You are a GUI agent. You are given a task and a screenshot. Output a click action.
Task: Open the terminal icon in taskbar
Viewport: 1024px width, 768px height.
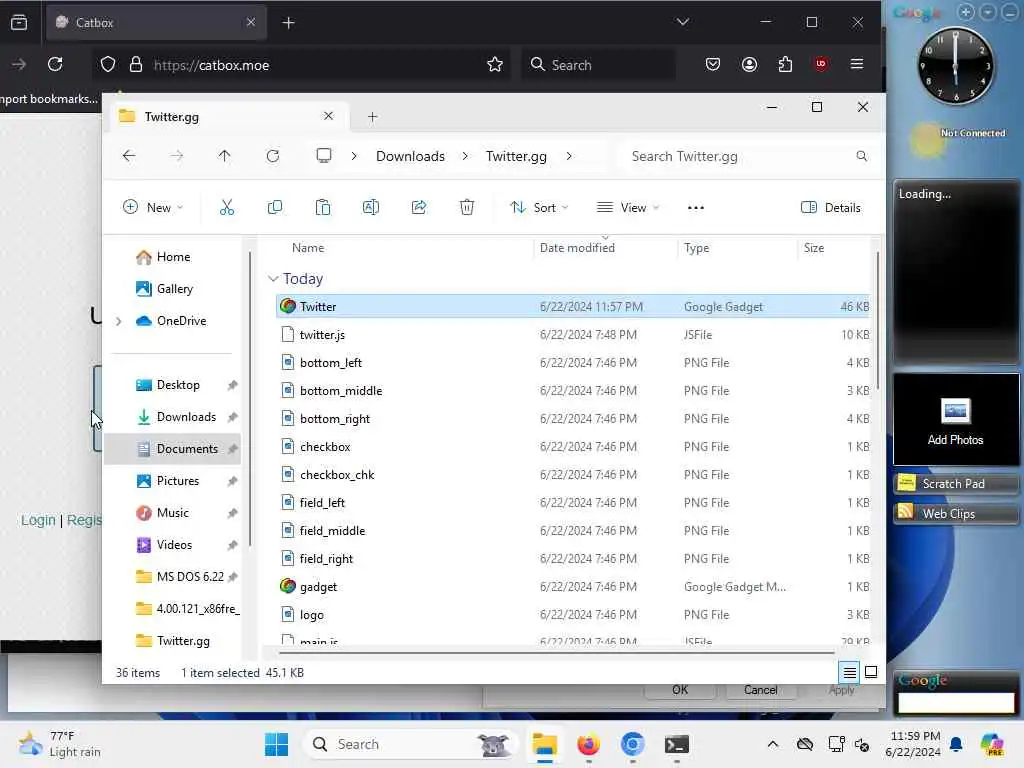677,744
